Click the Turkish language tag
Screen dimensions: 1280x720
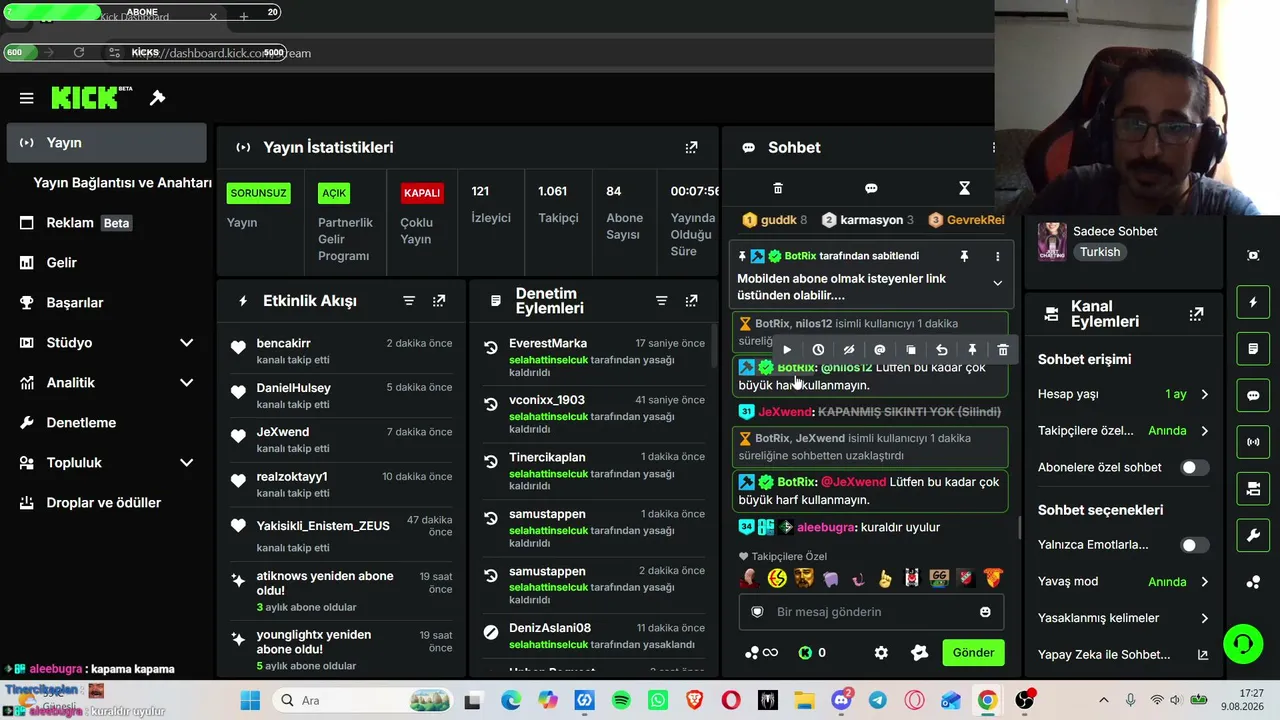[1100, 252]
